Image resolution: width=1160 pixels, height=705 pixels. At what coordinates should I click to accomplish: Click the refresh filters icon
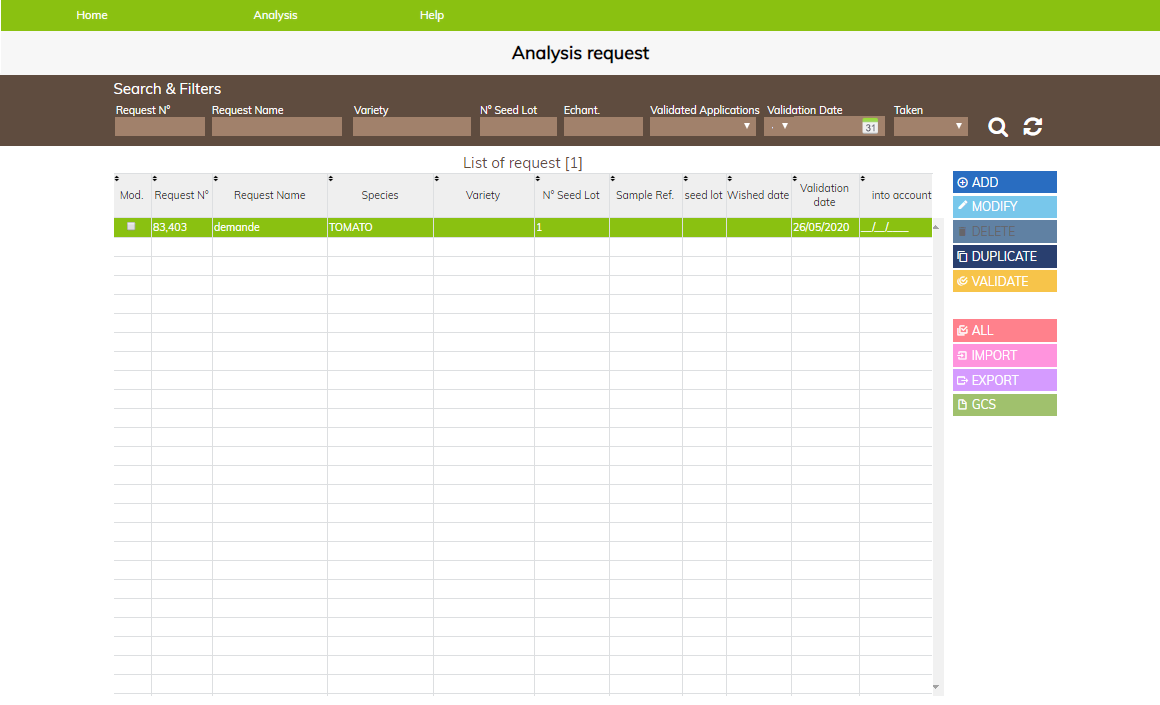click(1033, 127)
